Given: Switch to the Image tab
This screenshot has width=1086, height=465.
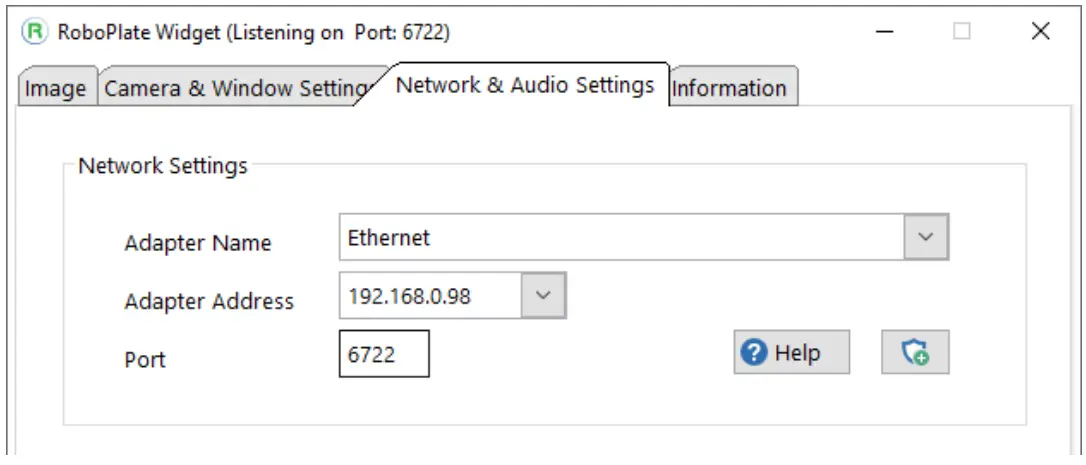Looking at the screenshot, I should click(x=55, y=89).
